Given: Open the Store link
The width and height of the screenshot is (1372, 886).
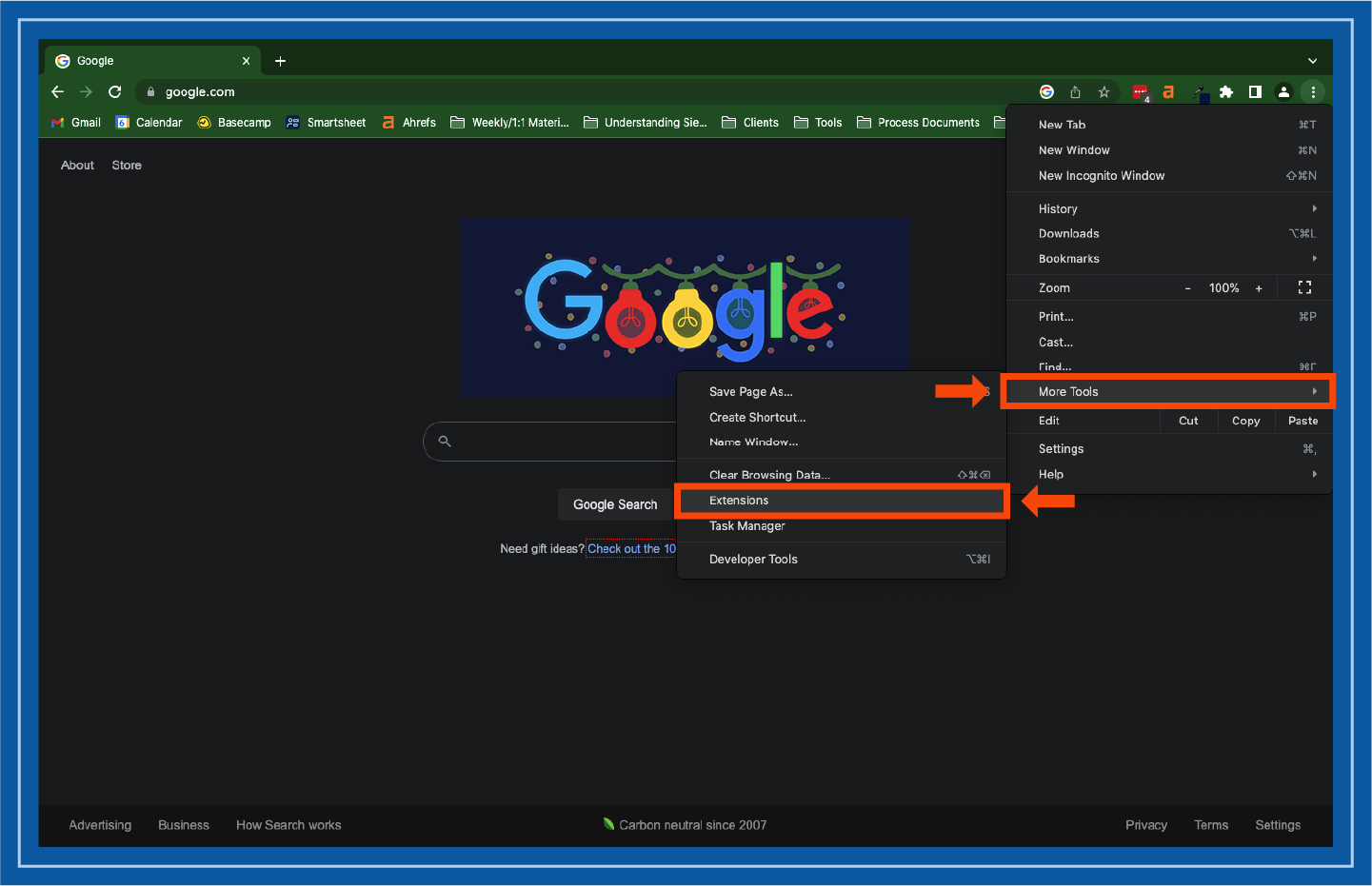Looking at the screenshot, I should point(127,166).
